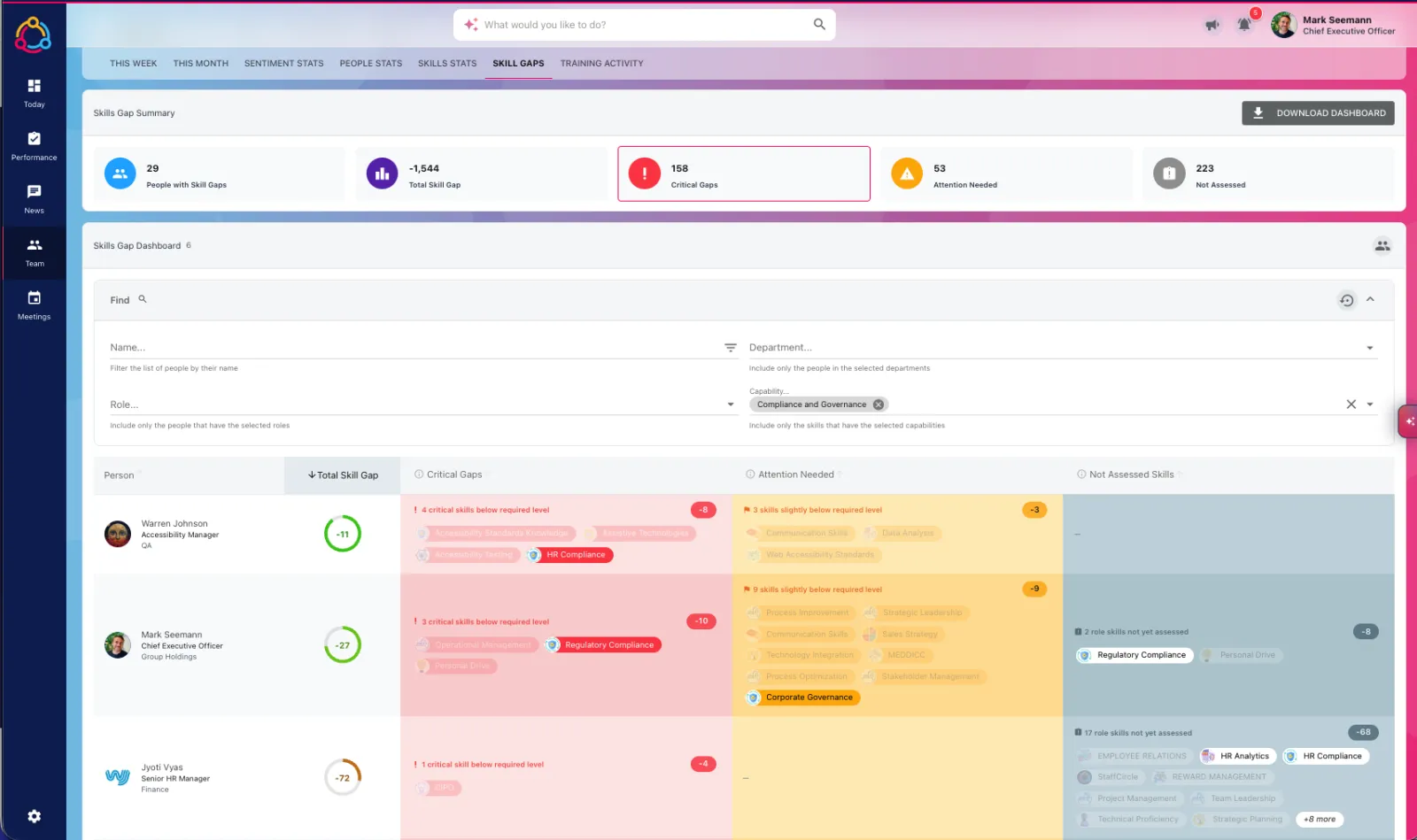Click the Critical Gaps column header
This screenshot has height=840, width=1417.
(x=454, y=474)
